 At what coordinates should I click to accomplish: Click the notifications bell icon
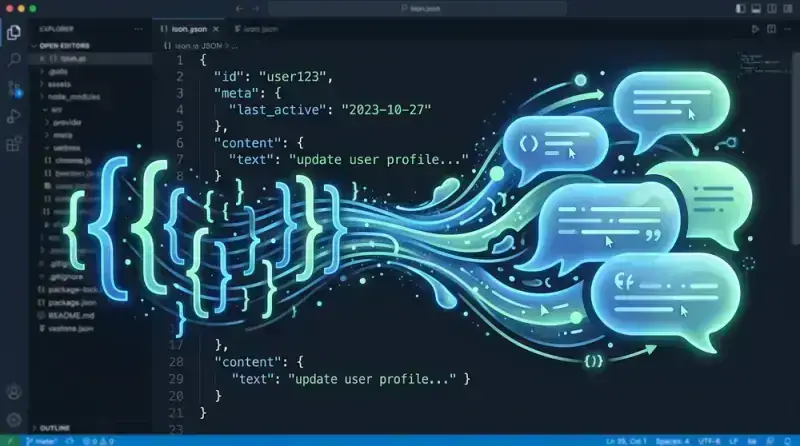tap(788, 441)
